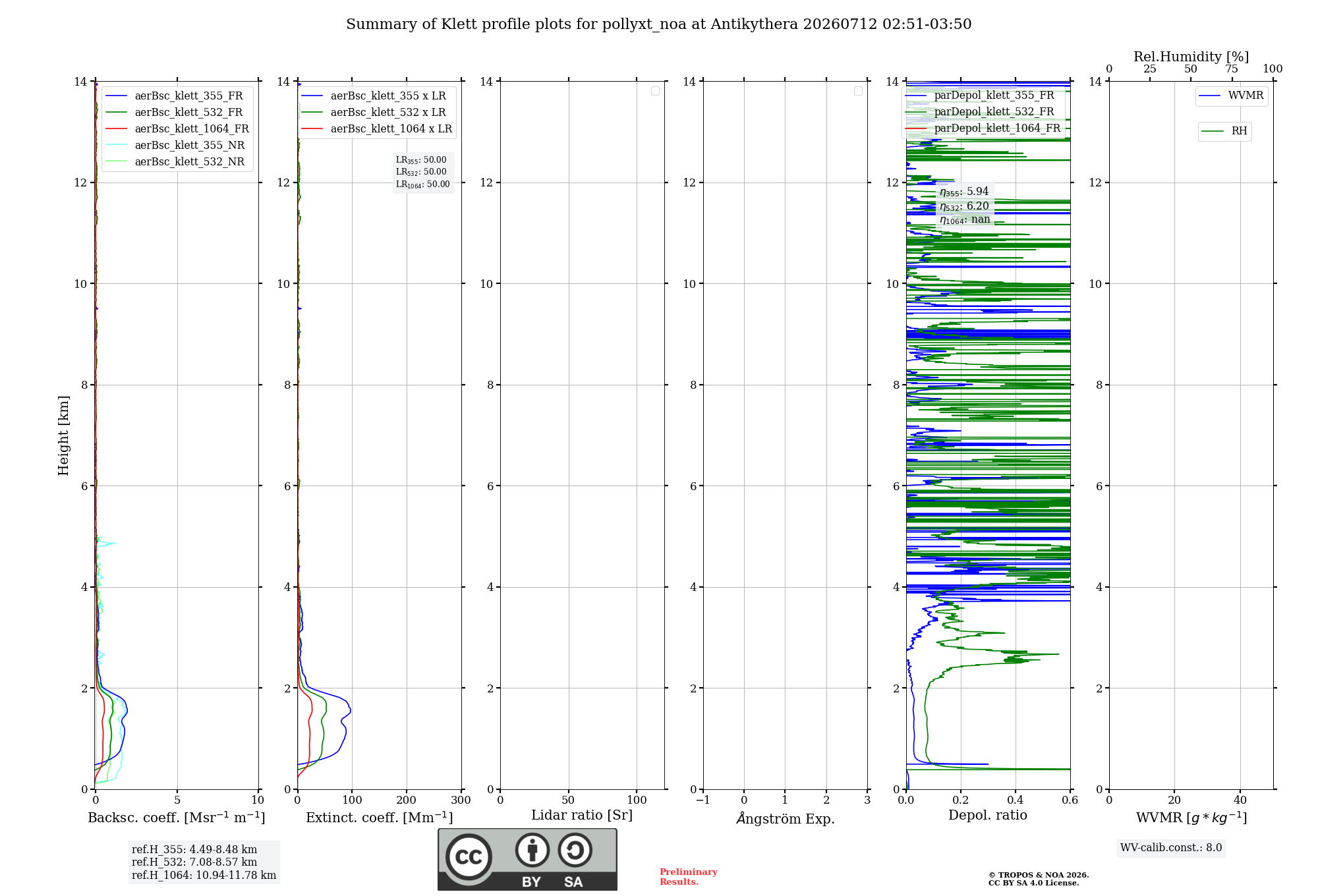
Task: Click the BY attribution person icon
Action: click(532, 850)
